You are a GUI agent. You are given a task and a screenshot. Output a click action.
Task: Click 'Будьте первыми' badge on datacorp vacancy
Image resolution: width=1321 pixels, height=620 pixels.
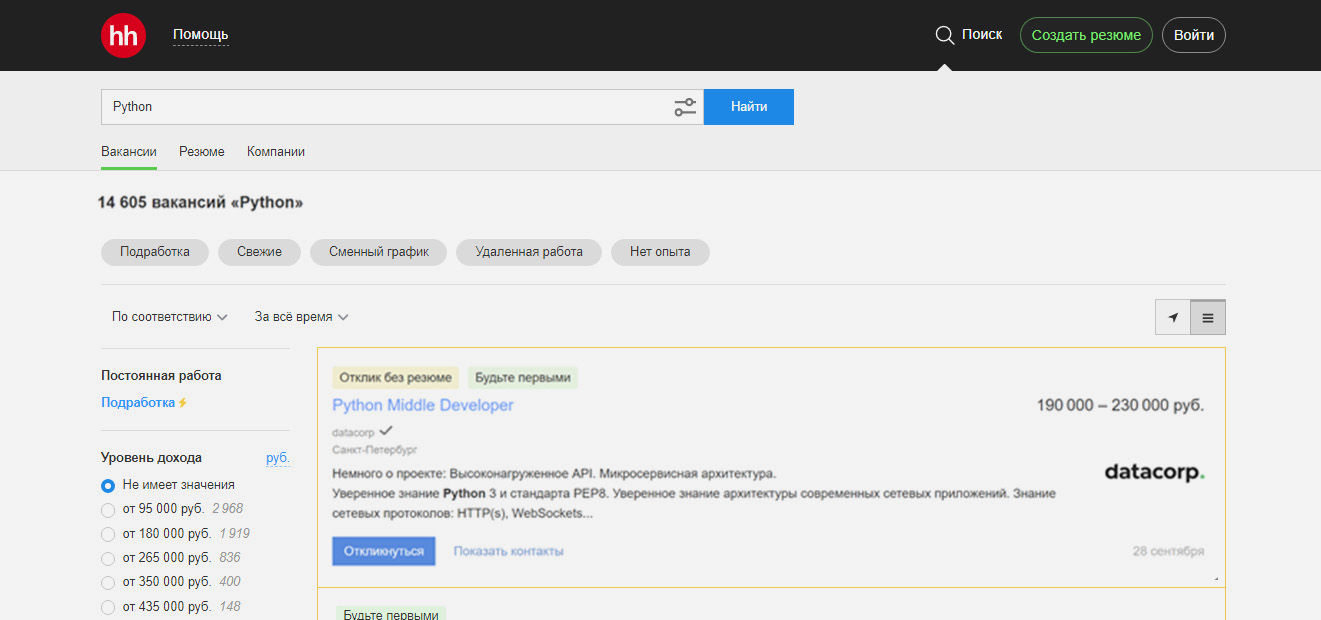(523, 378)
